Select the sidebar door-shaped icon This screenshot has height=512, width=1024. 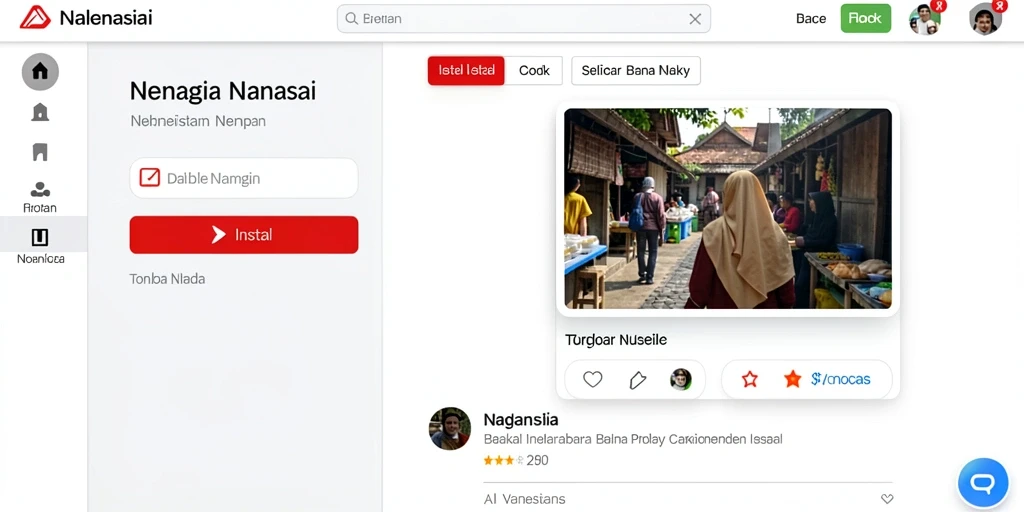click(x=40, y=153)
